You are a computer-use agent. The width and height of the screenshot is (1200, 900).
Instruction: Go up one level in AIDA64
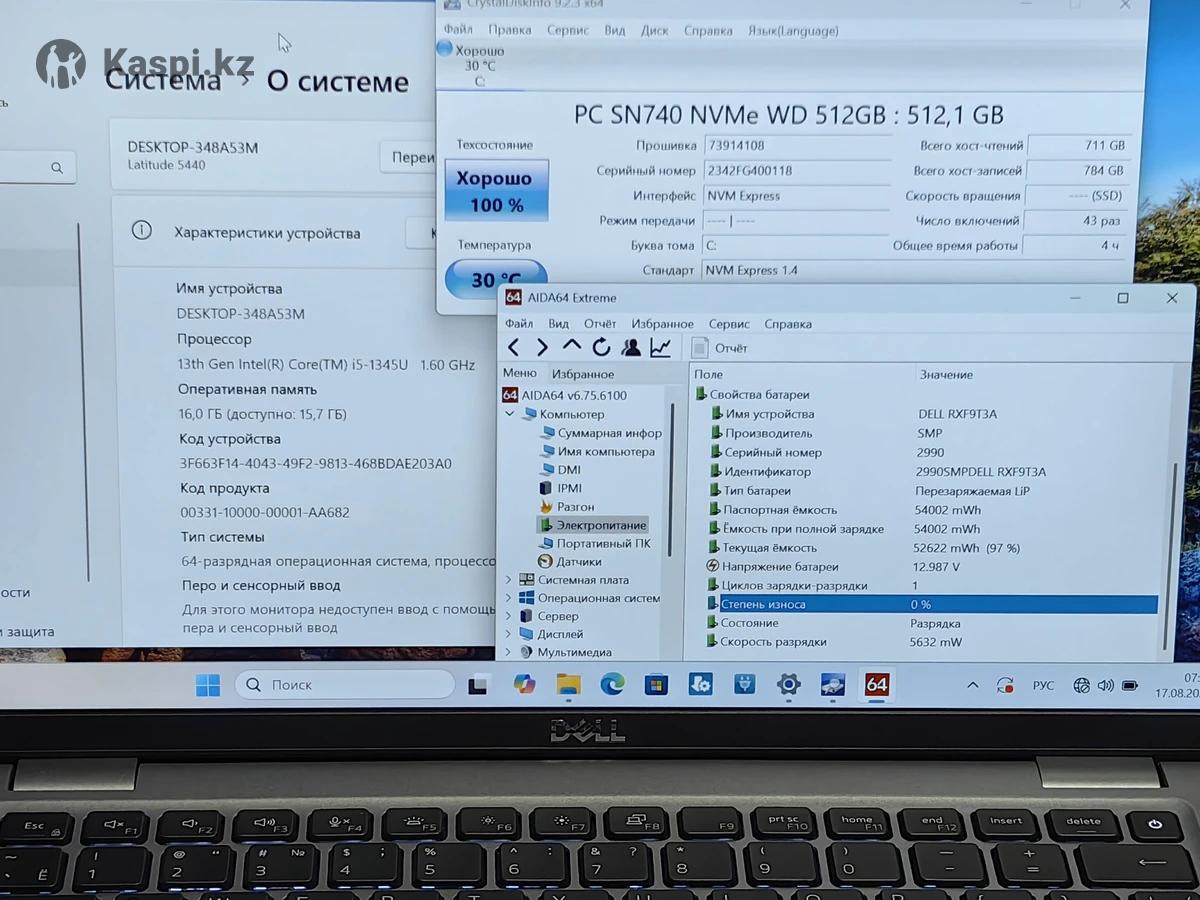(571, 346)
